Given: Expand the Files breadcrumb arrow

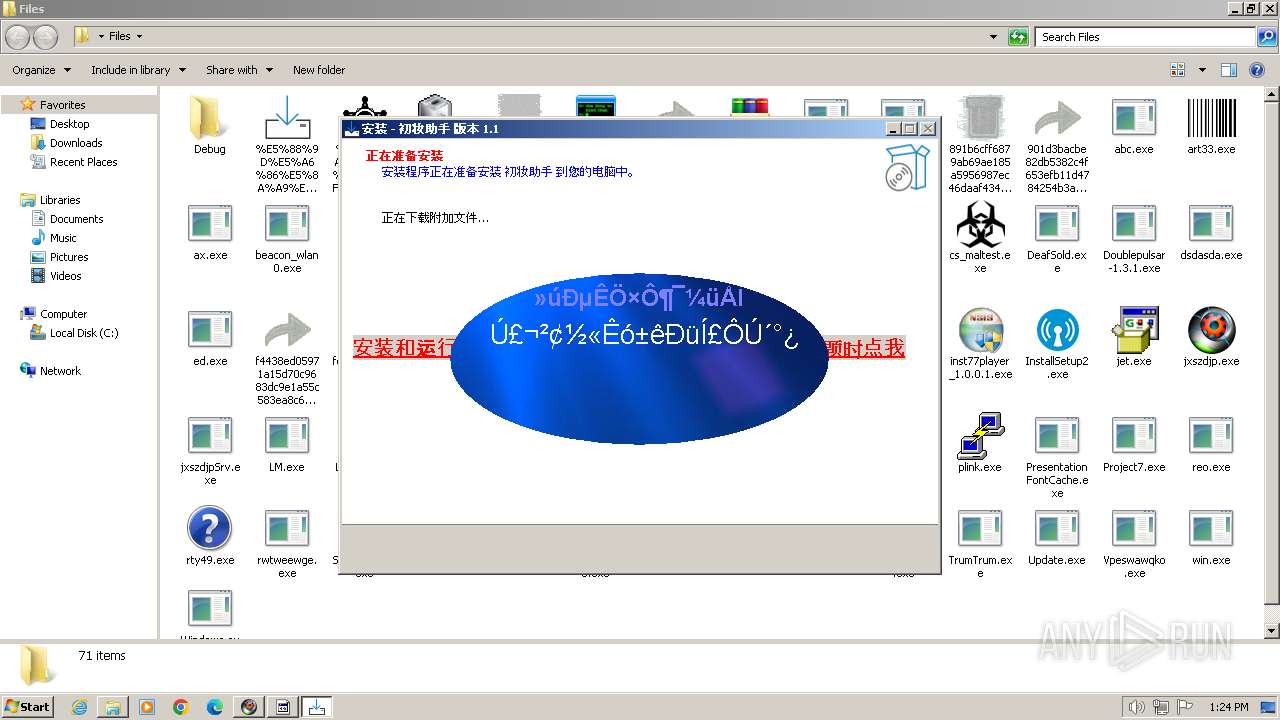Looking at the screenshot, I should coord(139,36).
